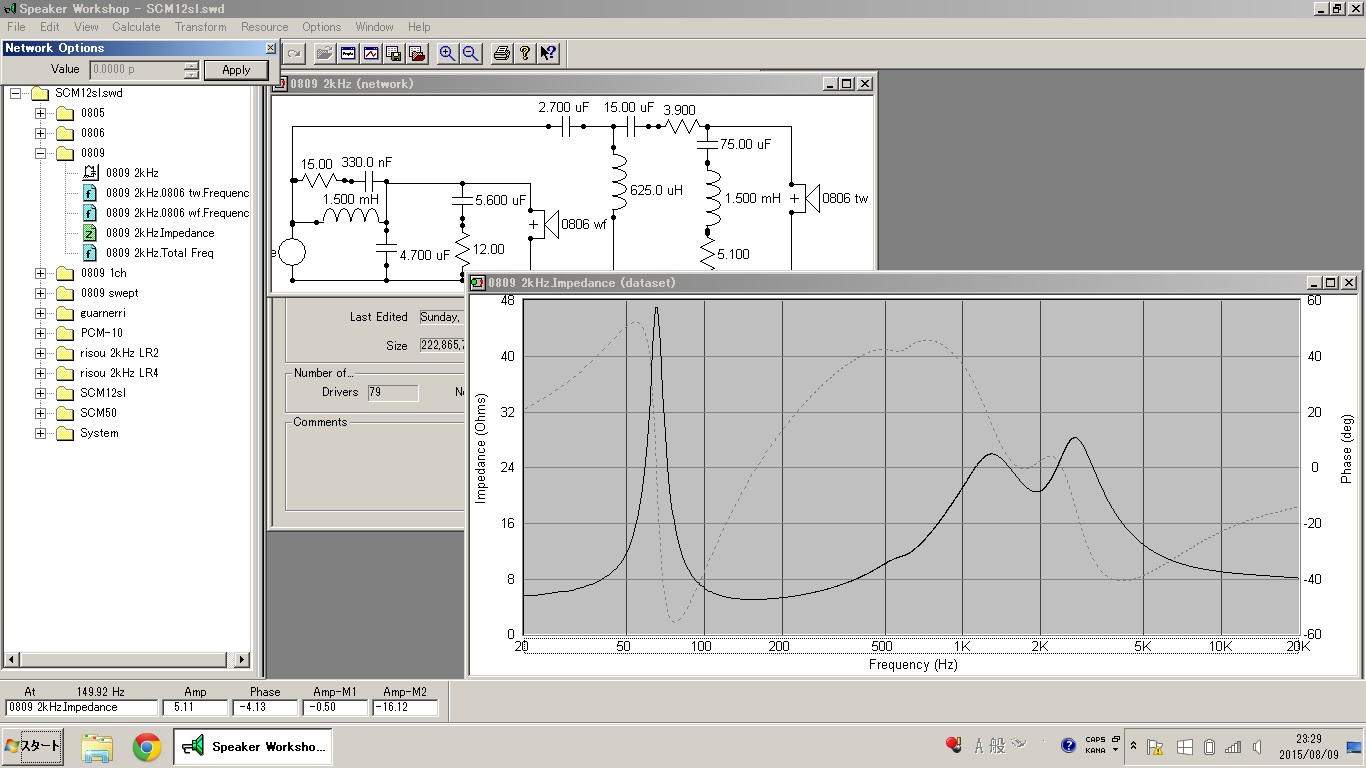Expand the System folder node
The width and height of the screenshot is (1366, 768).
pos(41,433)
